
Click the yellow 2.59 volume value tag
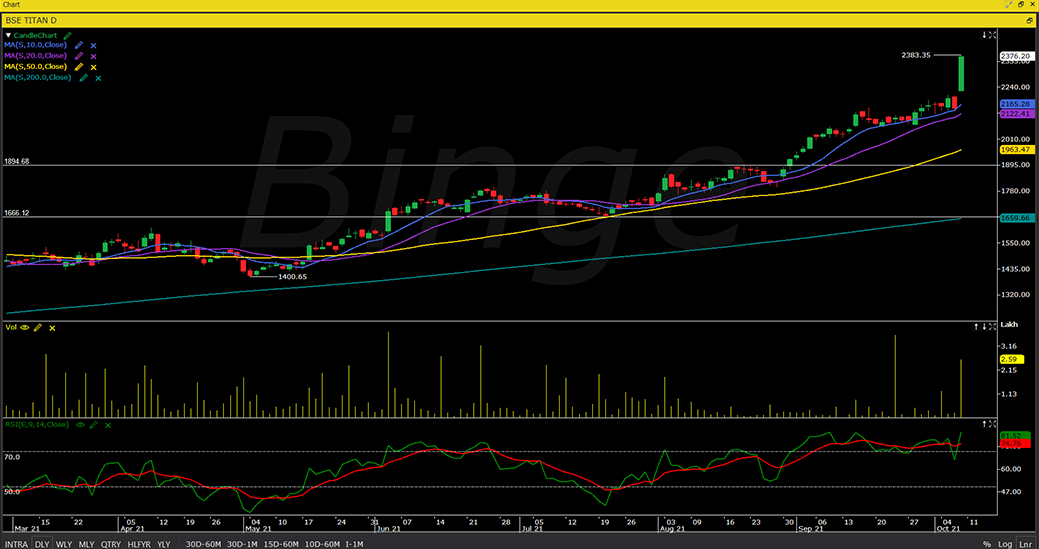pyautogui.click(x=1012, y=359)
